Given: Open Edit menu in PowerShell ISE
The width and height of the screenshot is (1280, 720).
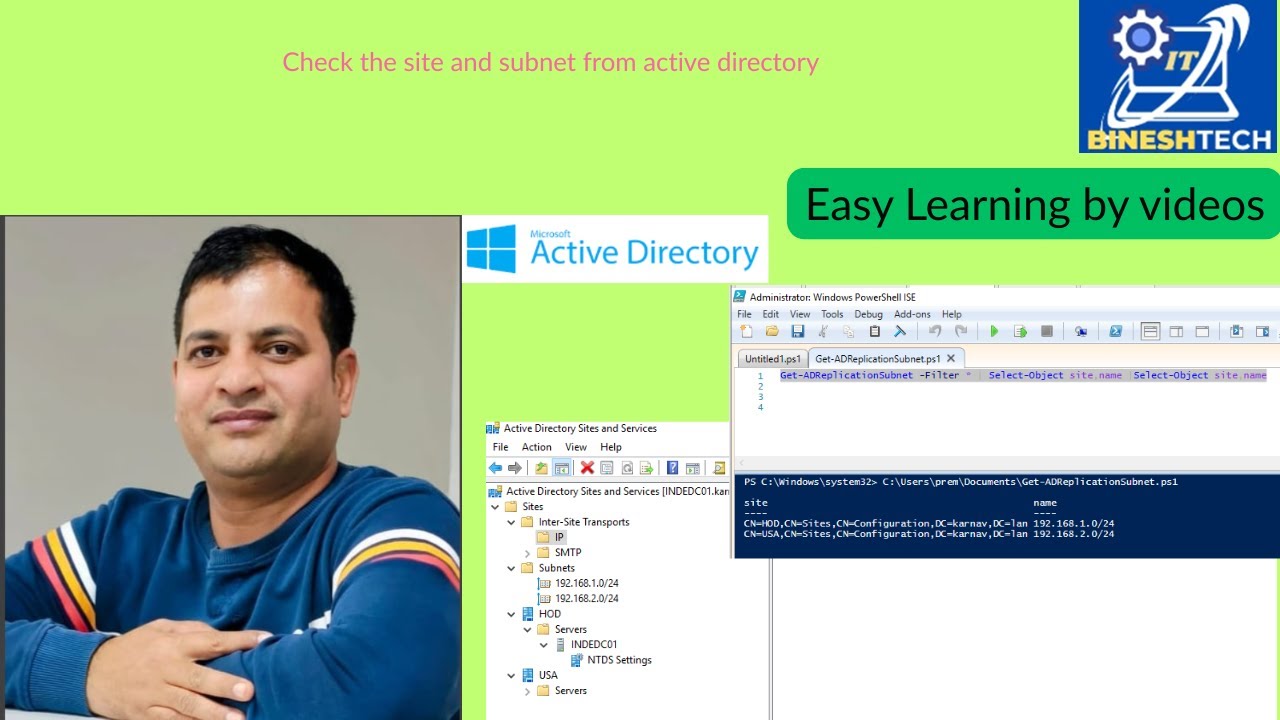Looking at the screenshot, I should point(770,314).
